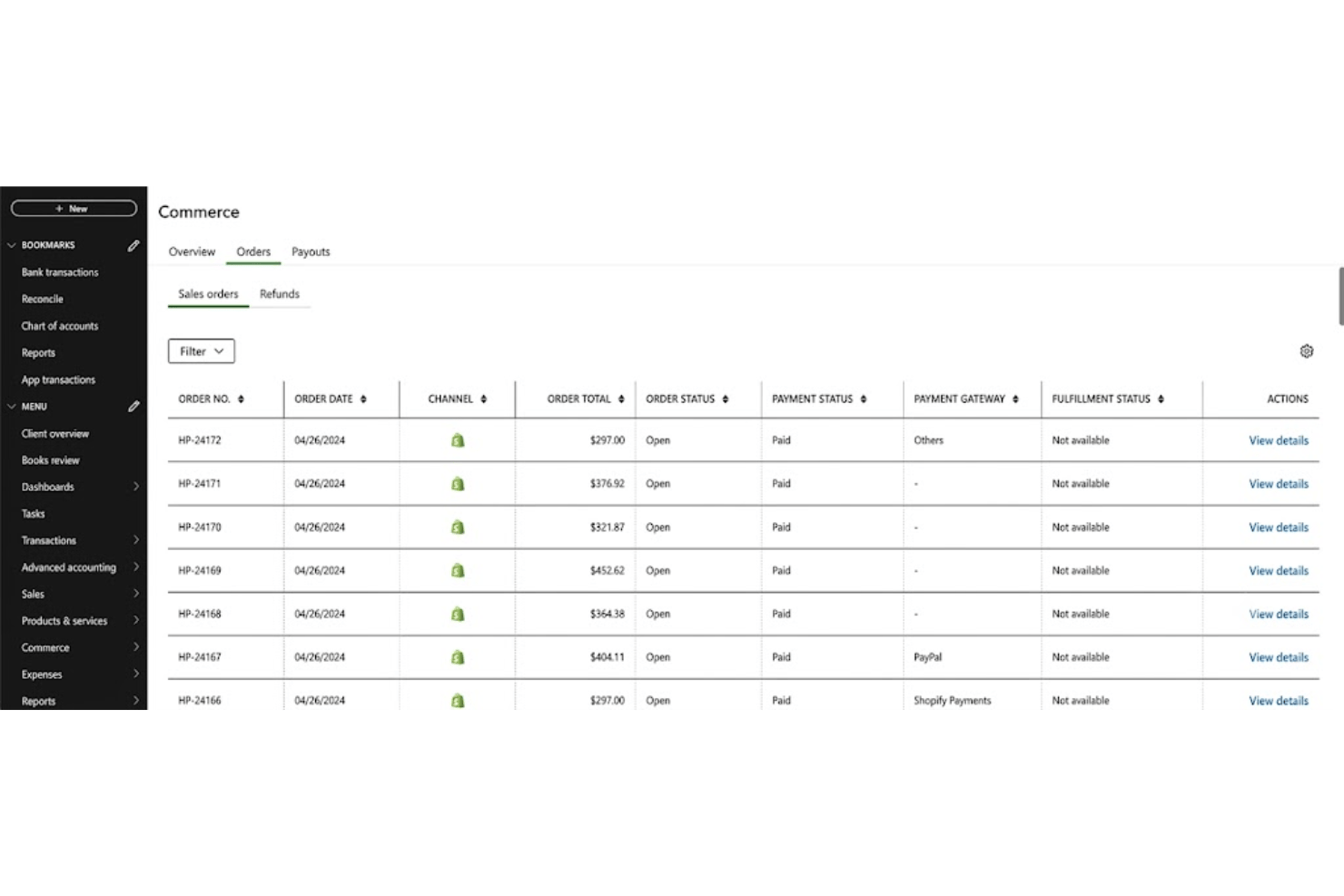Open the Refunds sub-tab
This screenshot has width=1344, height=896.
click(x=280, y=294)
